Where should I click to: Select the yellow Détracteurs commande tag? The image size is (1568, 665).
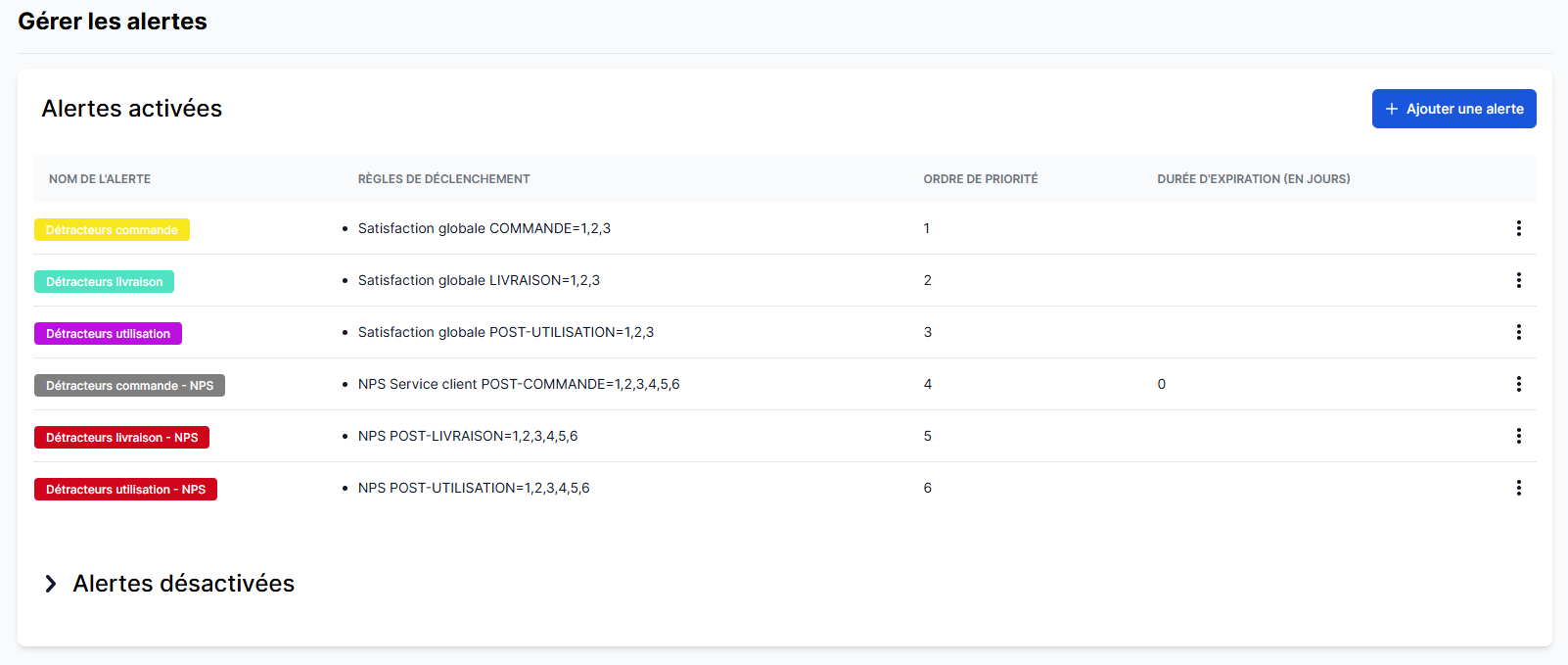(112, 230)
